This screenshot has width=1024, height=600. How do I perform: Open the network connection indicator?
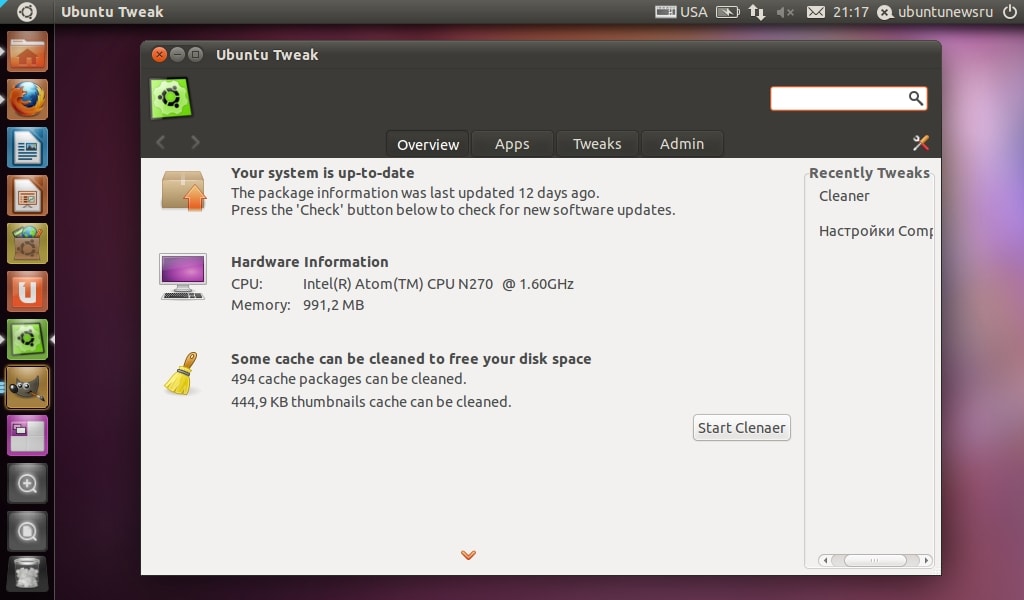(757, 12)
